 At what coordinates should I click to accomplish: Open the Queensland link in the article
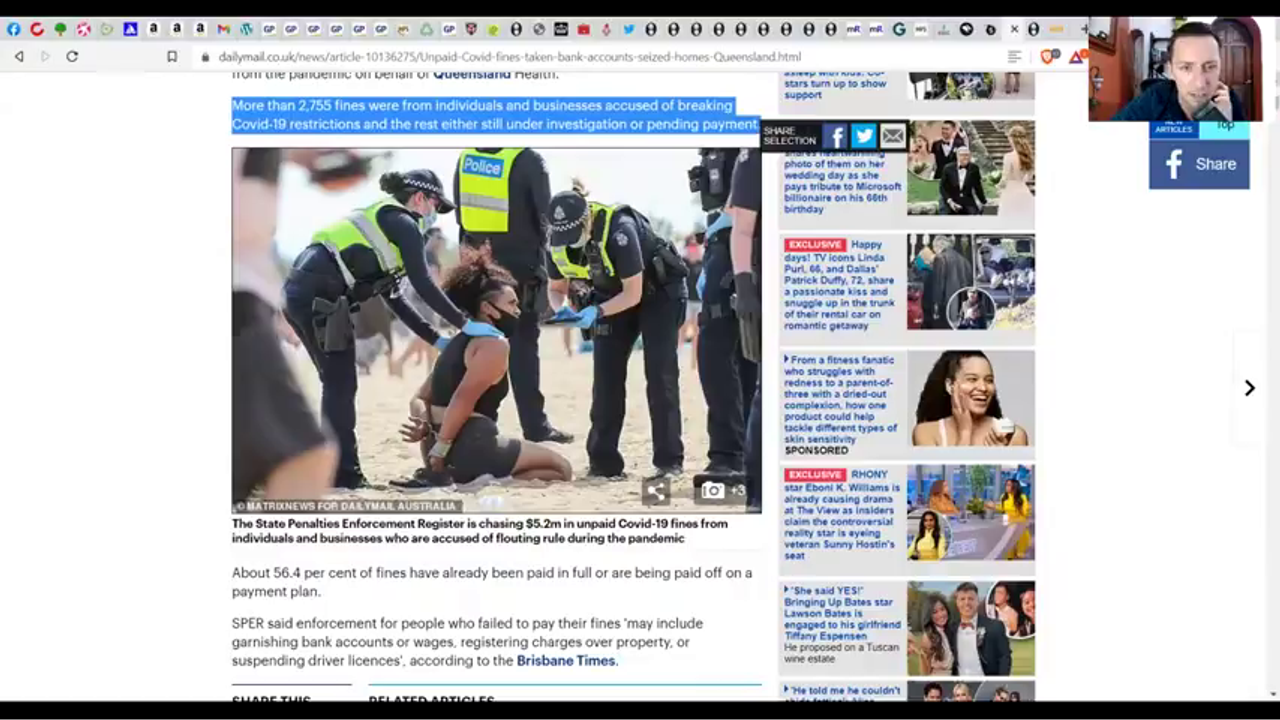[471, 74]
